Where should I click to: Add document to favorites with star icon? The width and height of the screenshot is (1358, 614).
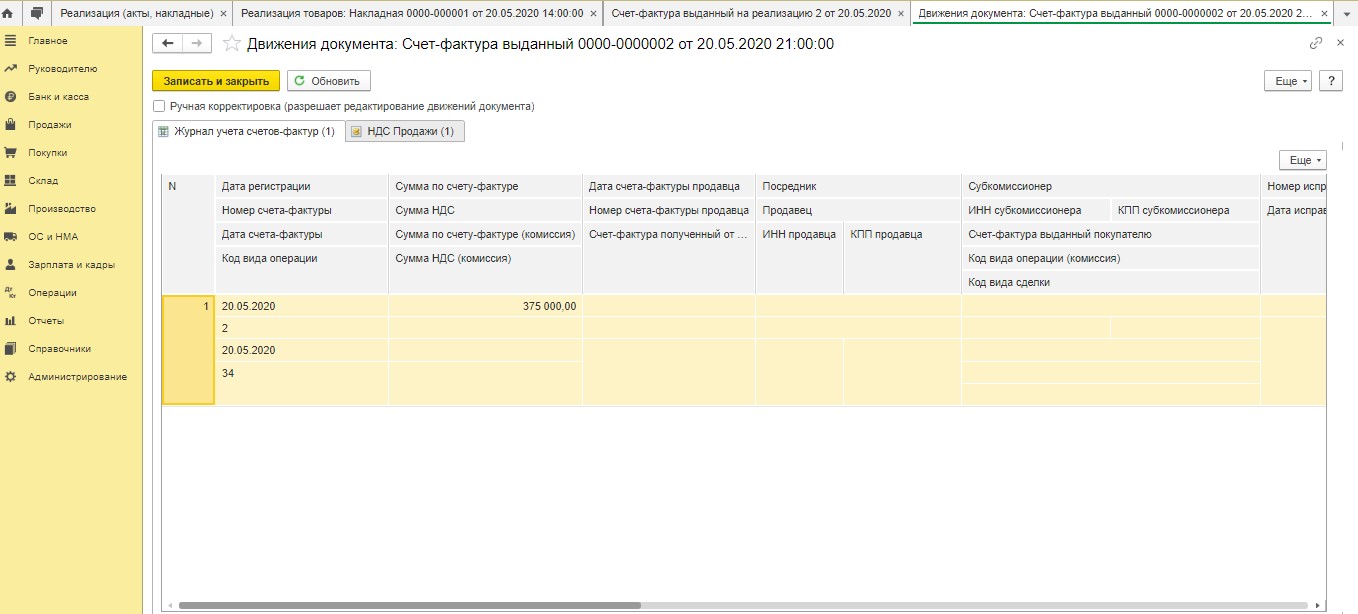click(231, 44)
